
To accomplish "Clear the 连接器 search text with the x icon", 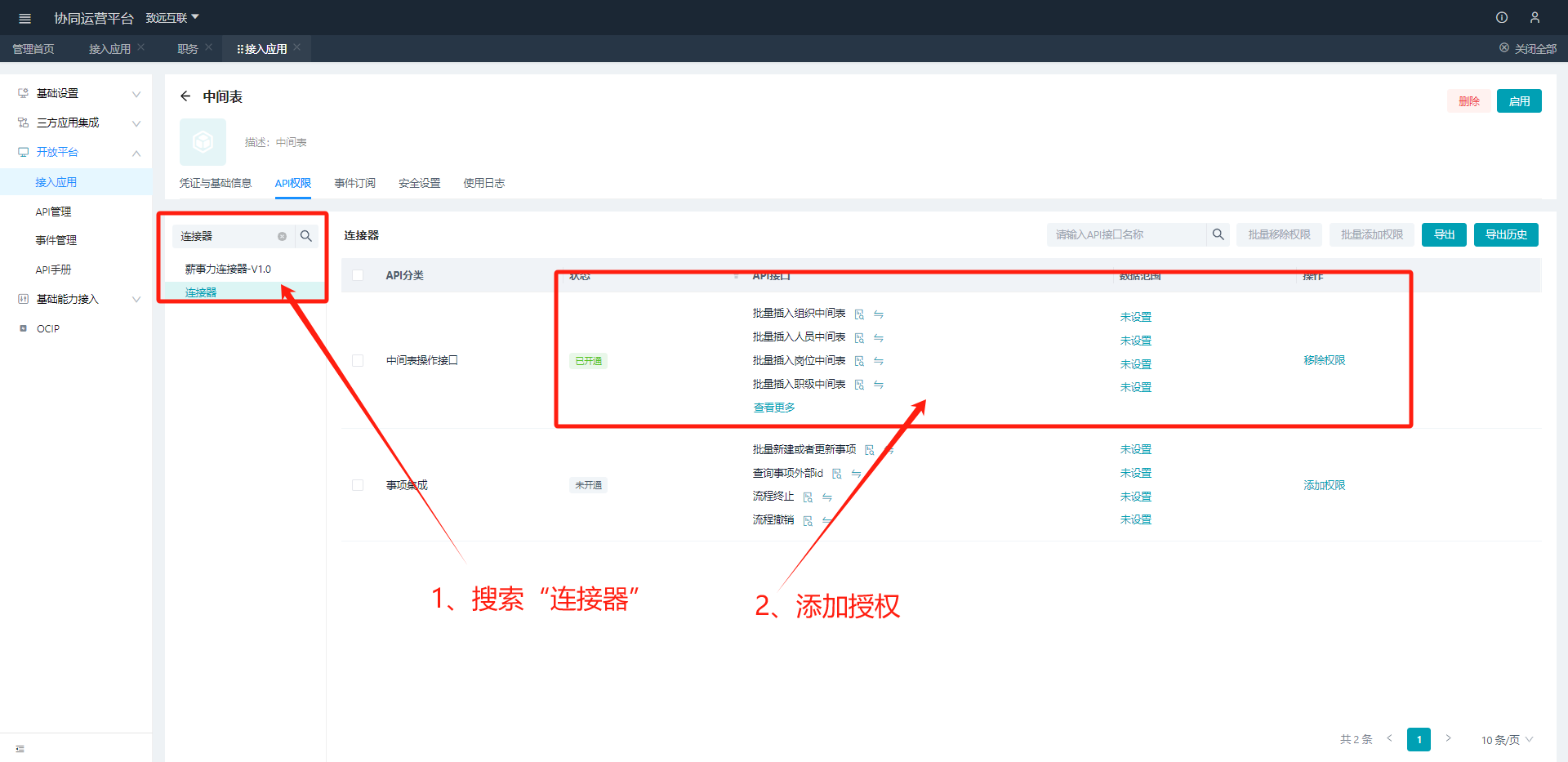I will tap(282, 236).
